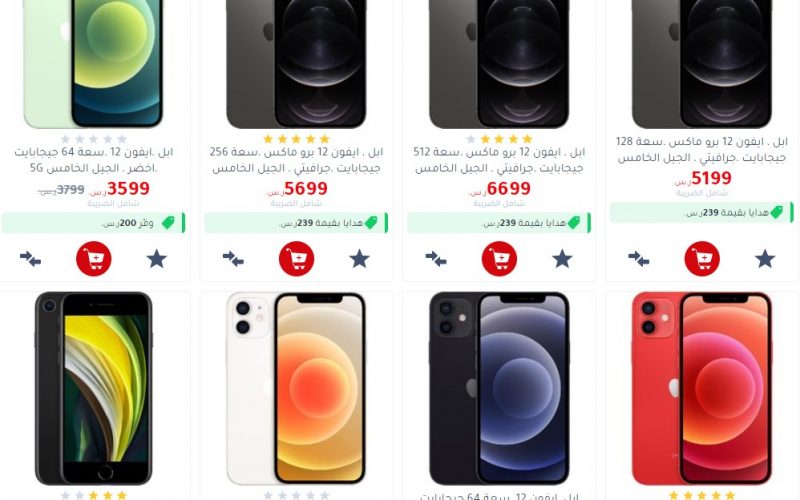Open green iPhone 12 64GB product title

93,160
